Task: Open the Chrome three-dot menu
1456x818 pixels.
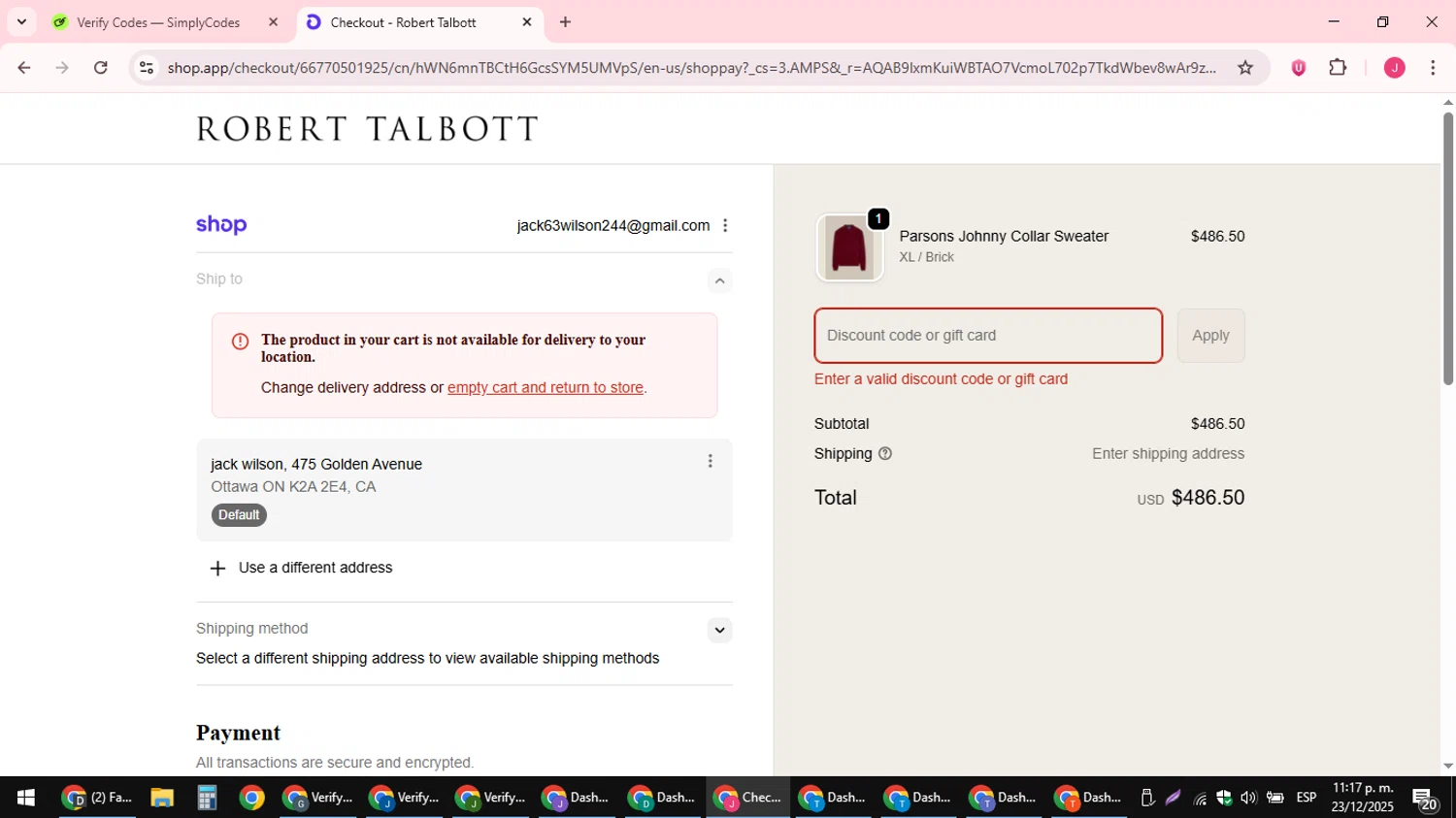Action: [x=1433, y=68]
